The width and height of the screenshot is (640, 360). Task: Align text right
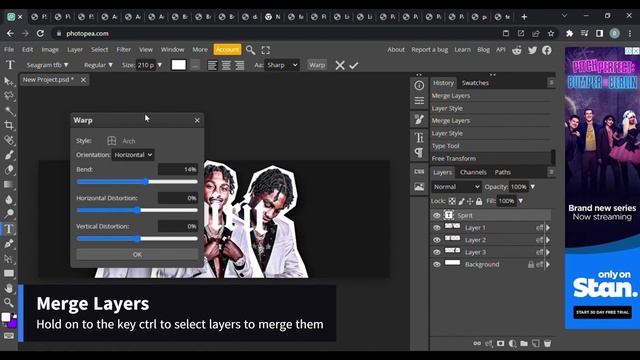click(x=240, y=65)
